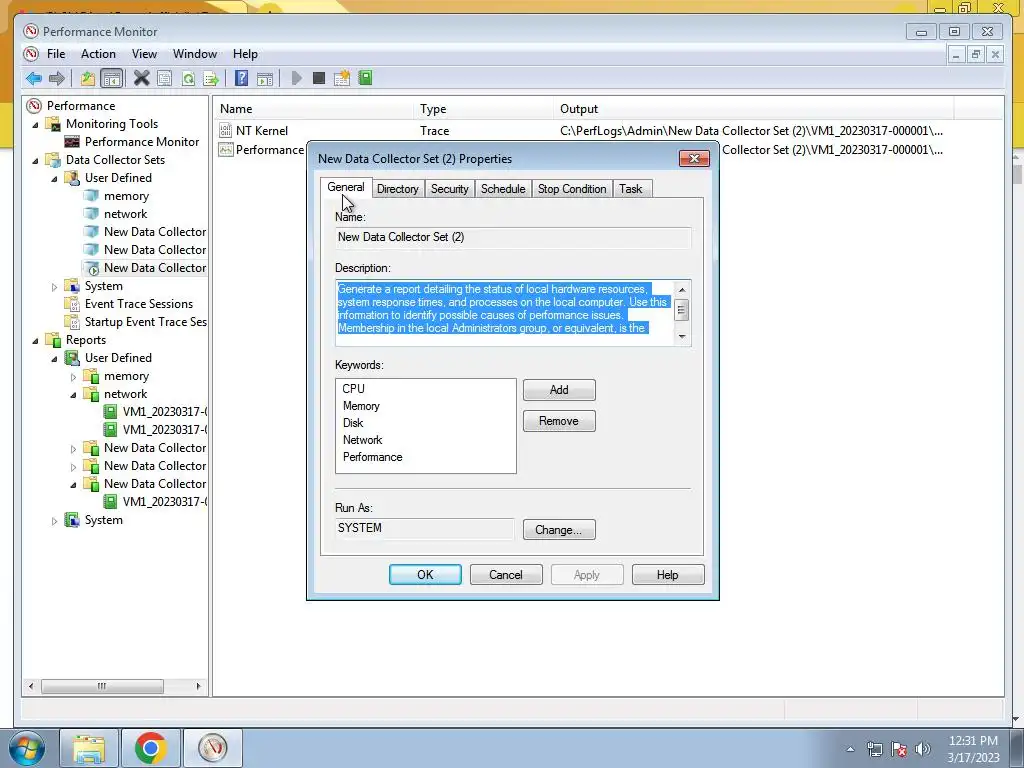Click the New Data Collector icon with star
The height and width of the screenshot is (768, 1024).
[342, 78]
